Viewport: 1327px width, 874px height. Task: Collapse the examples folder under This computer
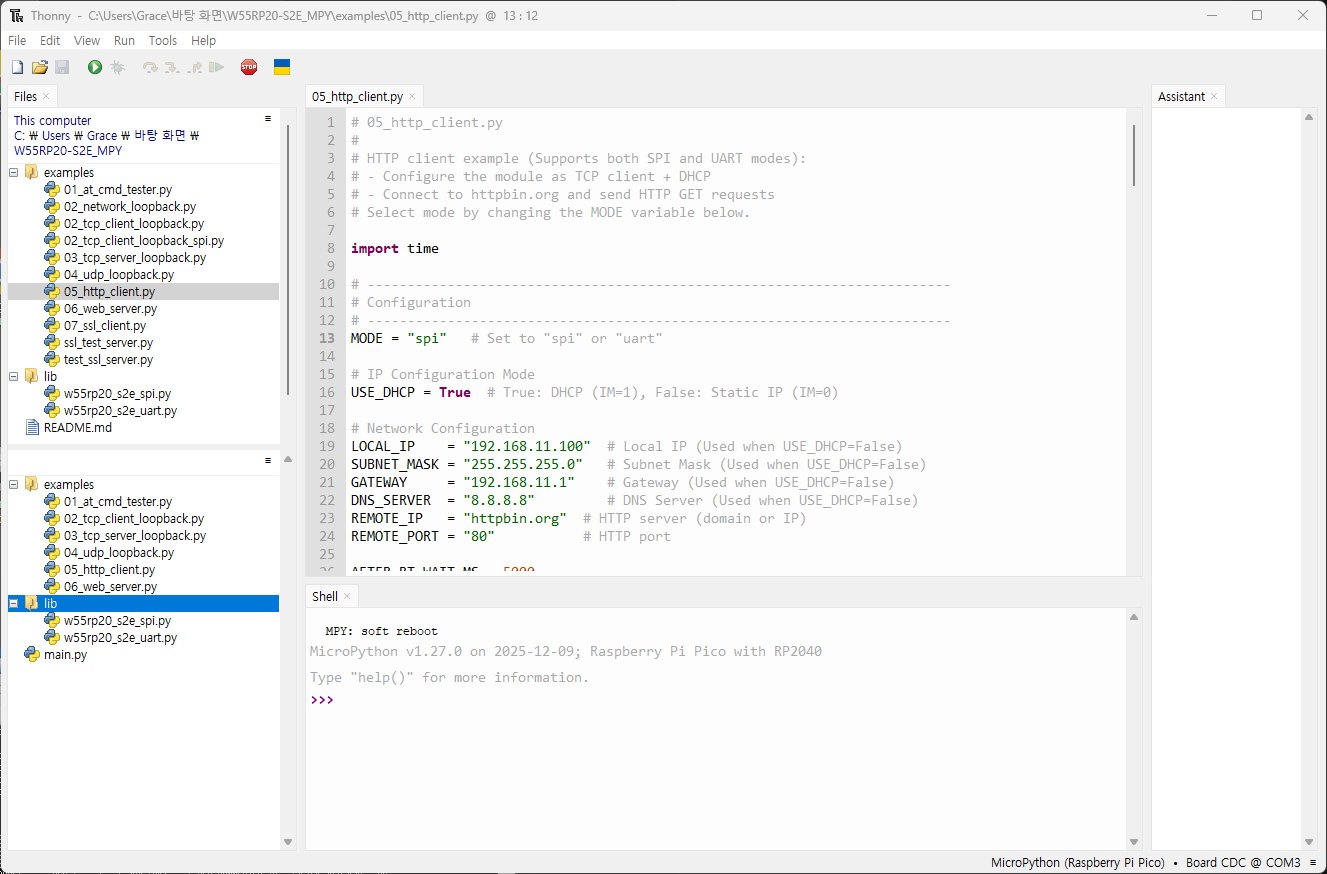coord(14,173)
